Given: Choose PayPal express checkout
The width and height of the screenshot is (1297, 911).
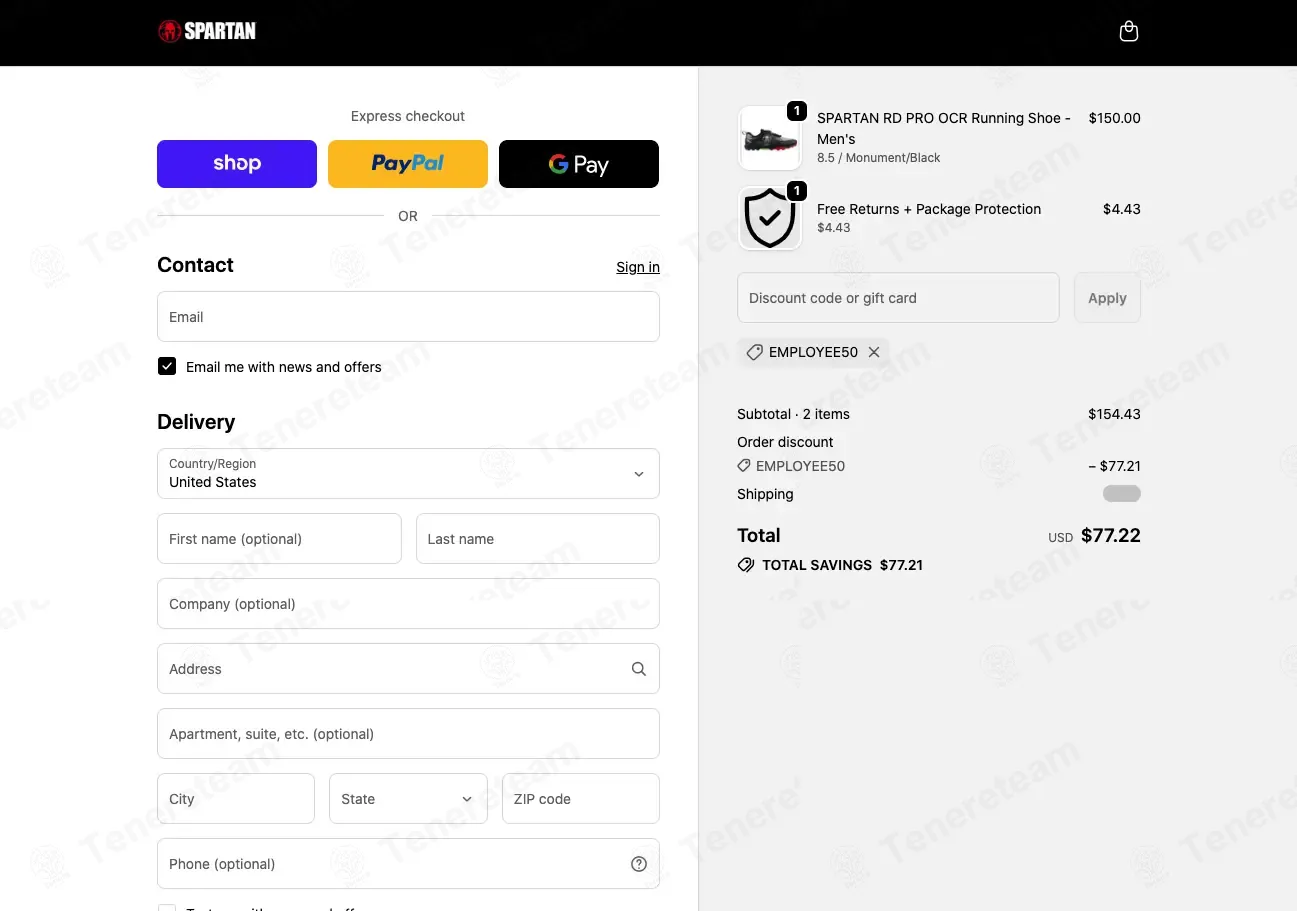Looking at the screenshot, I should click(408, 164).
